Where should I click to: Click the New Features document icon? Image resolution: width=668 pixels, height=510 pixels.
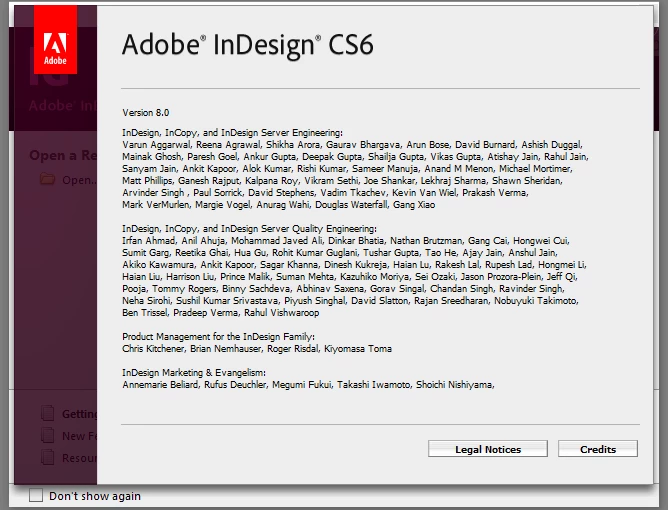[x=47, y=435]
